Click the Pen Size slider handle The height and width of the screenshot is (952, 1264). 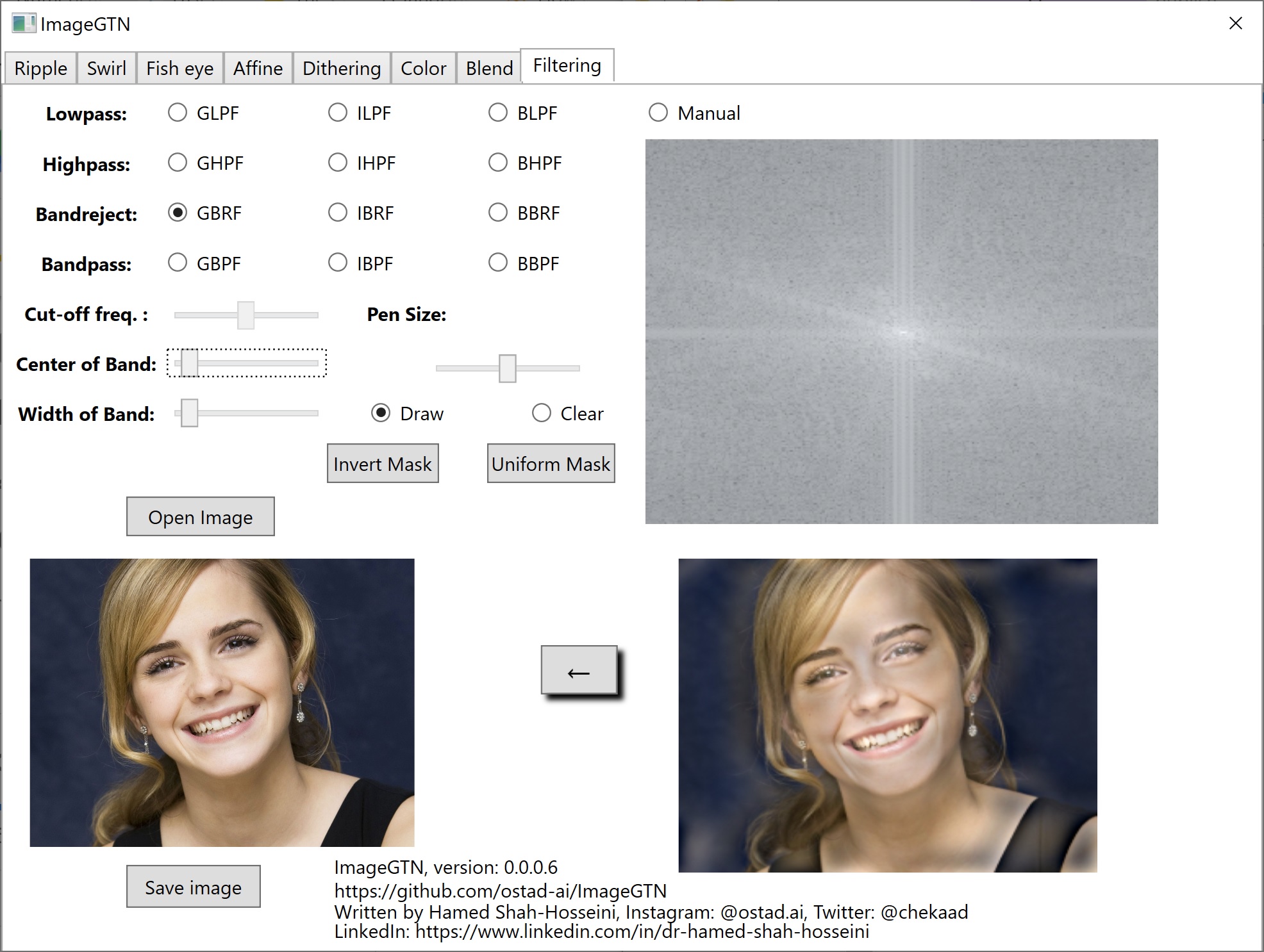point(507,368)
